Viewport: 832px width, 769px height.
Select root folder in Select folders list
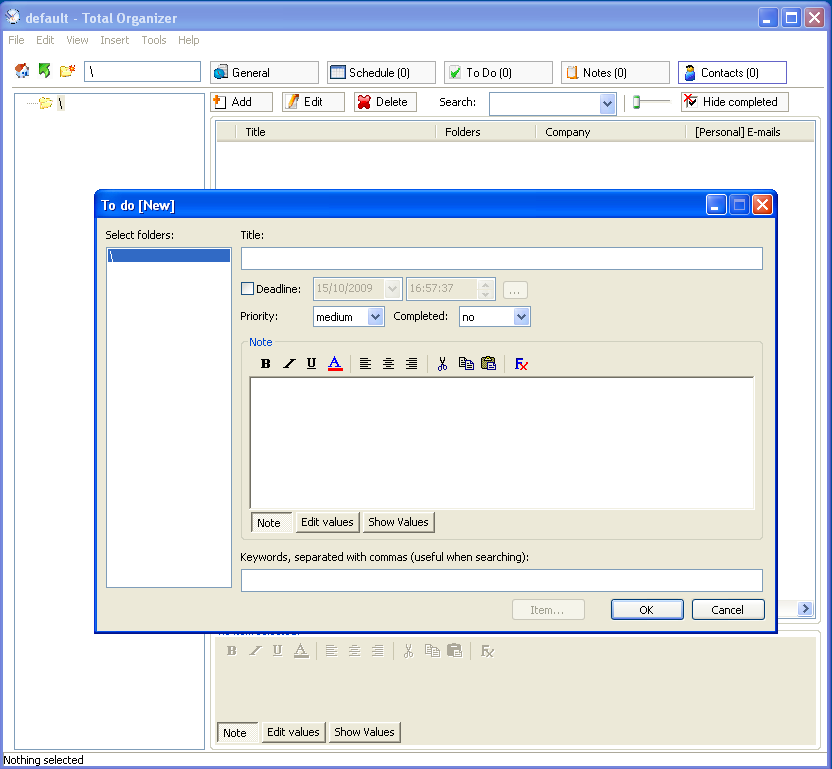tap(169, 255)
